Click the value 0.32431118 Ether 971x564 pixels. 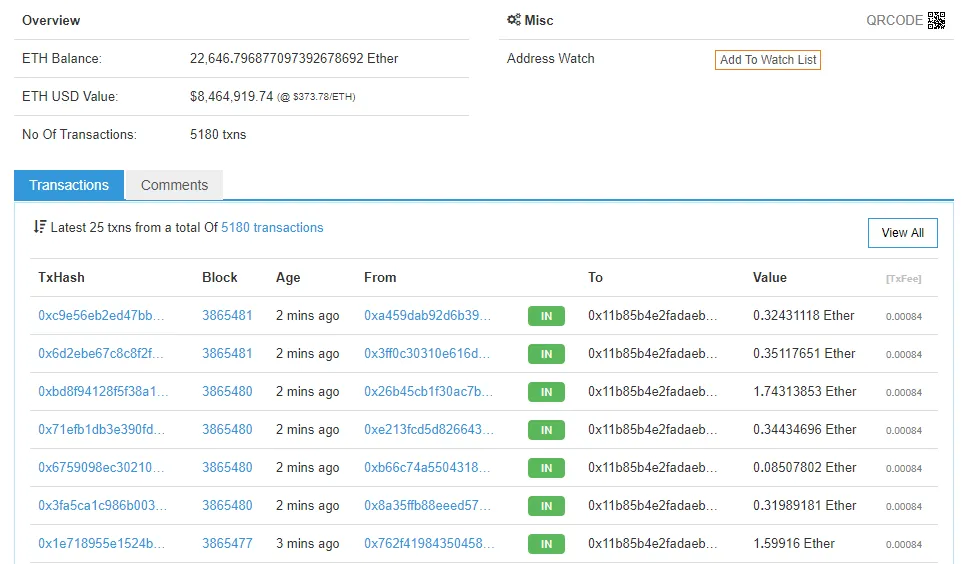coord(803,315)
